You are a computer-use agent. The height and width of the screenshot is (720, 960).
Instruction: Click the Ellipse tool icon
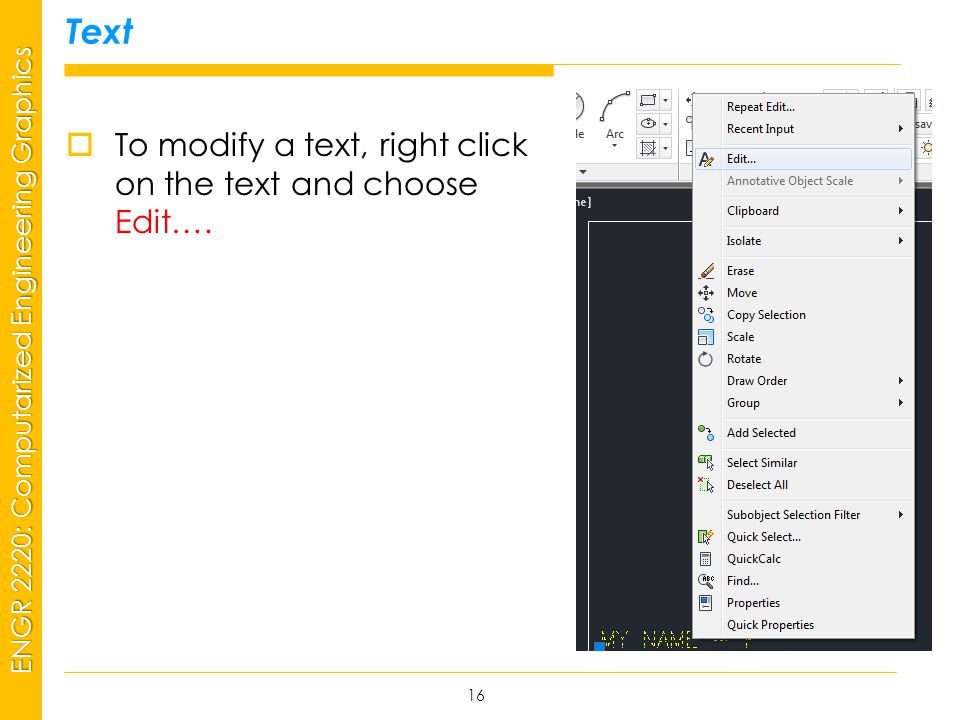(x=648, y=124)
